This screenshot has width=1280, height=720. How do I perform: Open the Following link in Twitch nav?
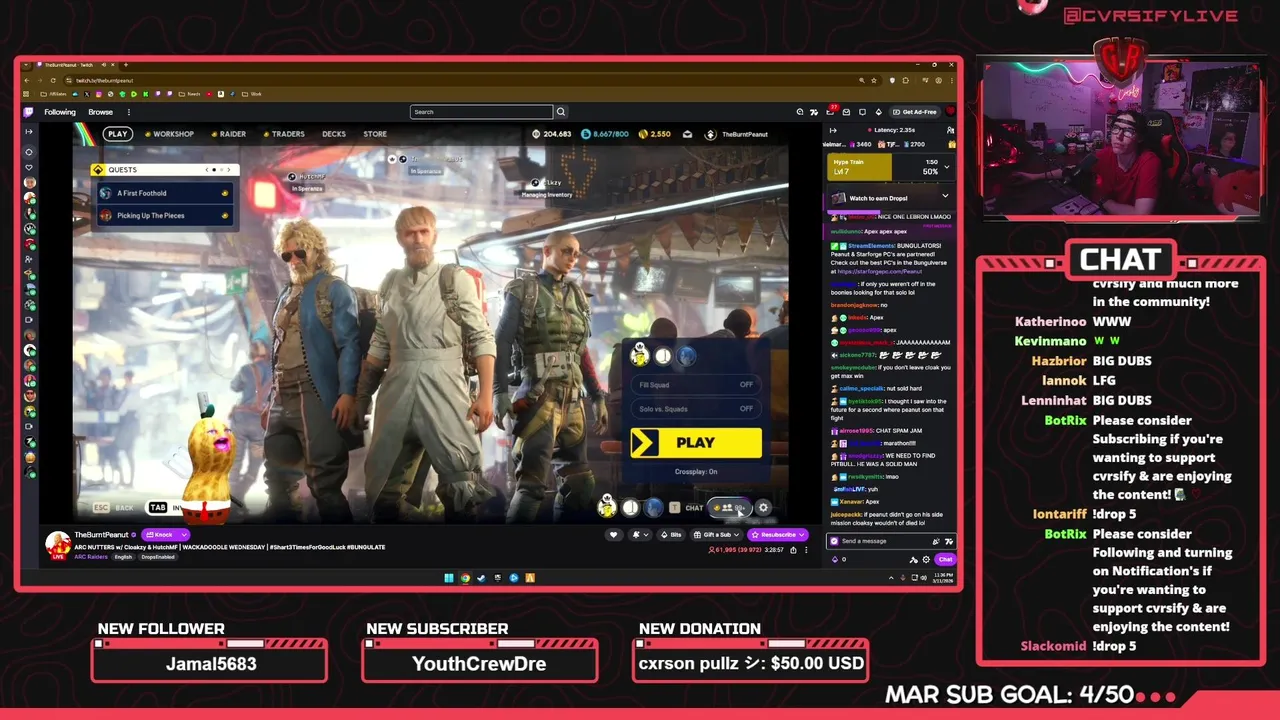(60, 112)
